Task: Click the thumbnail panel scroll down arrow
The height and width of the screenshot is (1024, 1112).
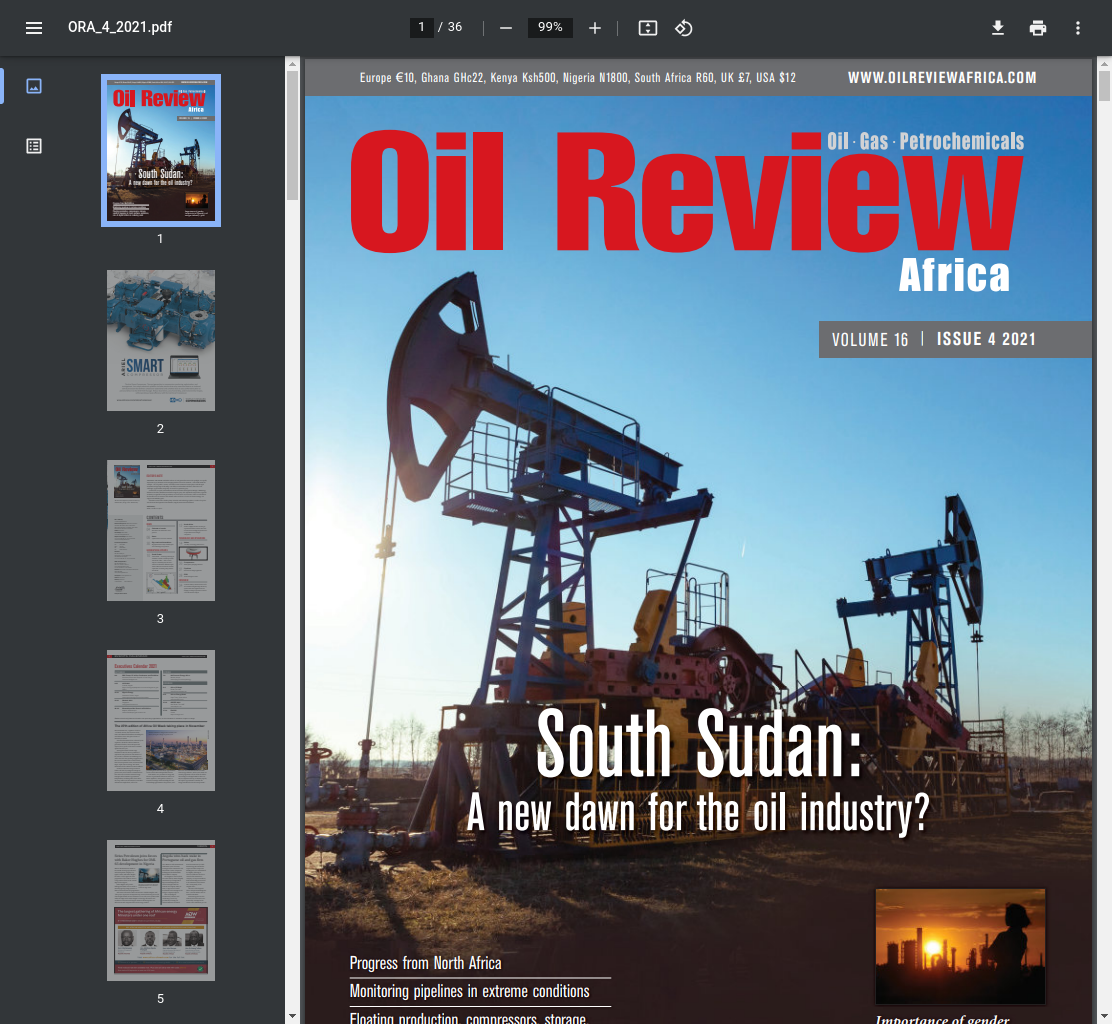Action: pos(292,1016)
